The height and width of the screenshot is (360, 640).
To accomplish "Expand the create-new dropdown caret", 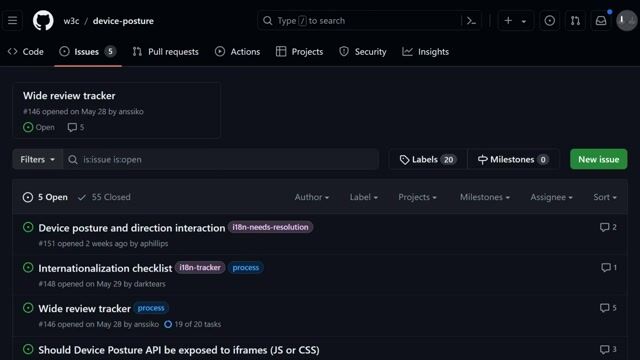I will (524, 21).
